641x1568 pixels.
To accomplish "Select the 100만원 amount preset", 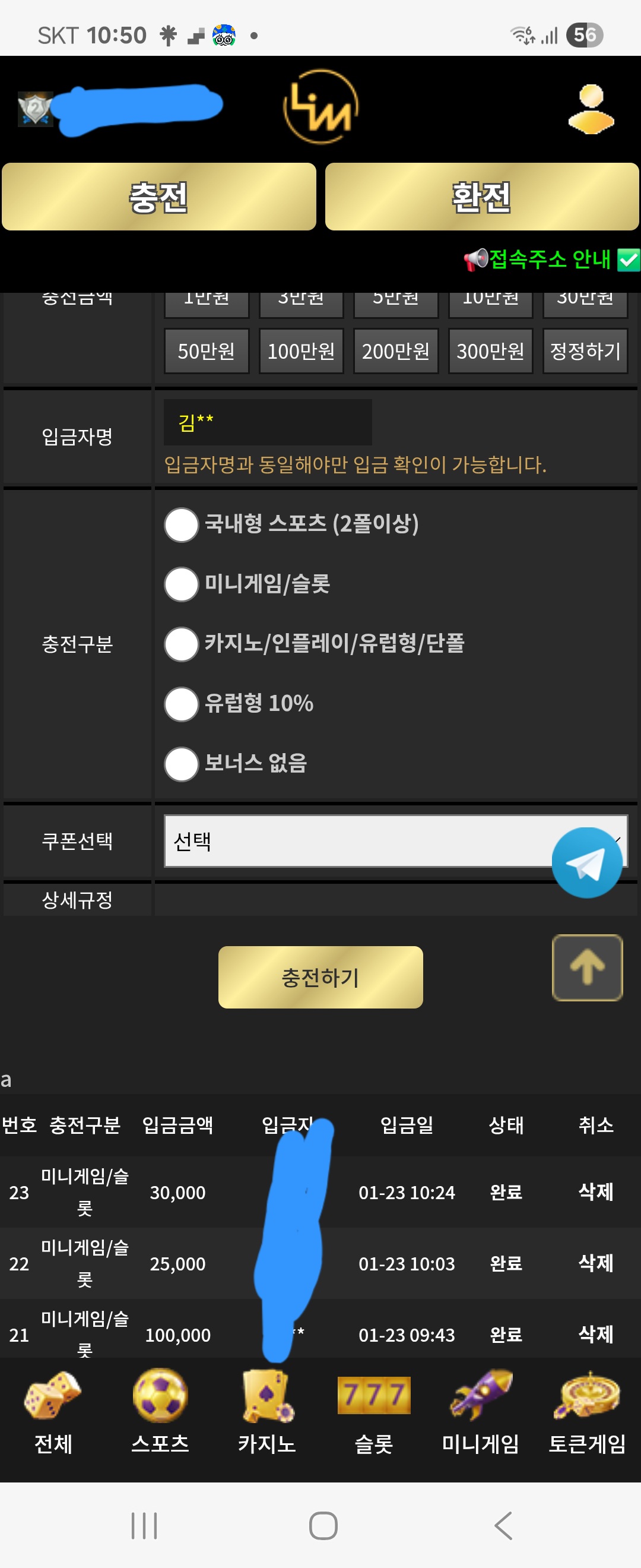I will pos(301,351).
